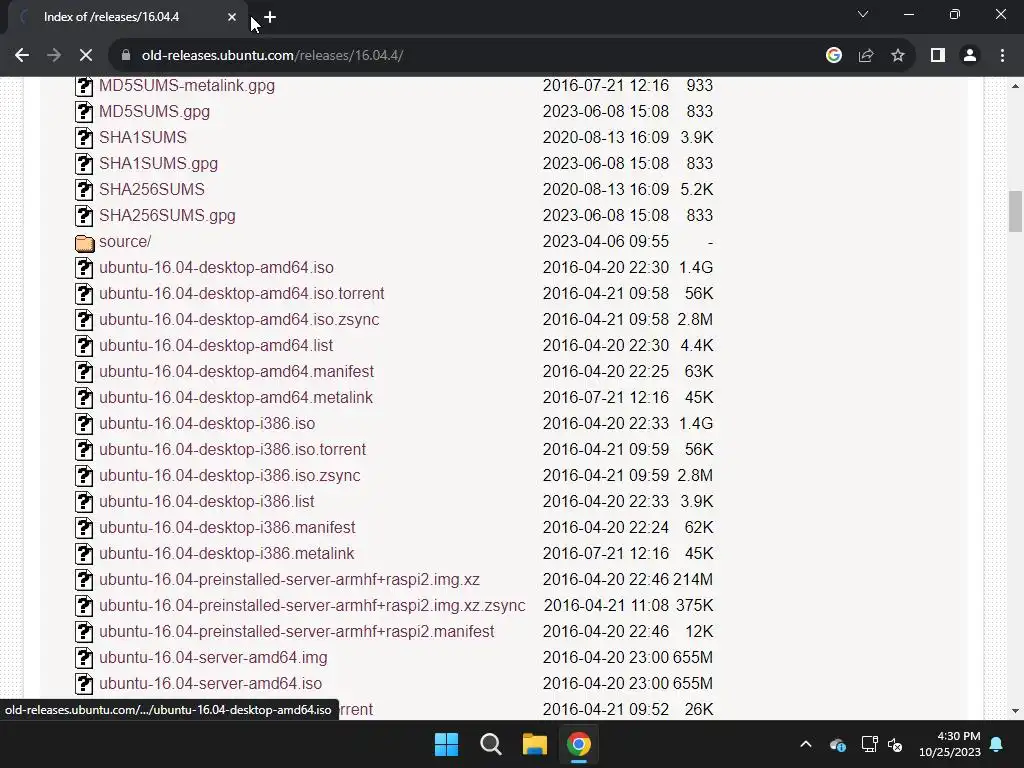Open ubuntu-16.04-desktop-i386.metalink link
The height and width of the screenshot is (768, 1024).
click(x=227, y=554)
